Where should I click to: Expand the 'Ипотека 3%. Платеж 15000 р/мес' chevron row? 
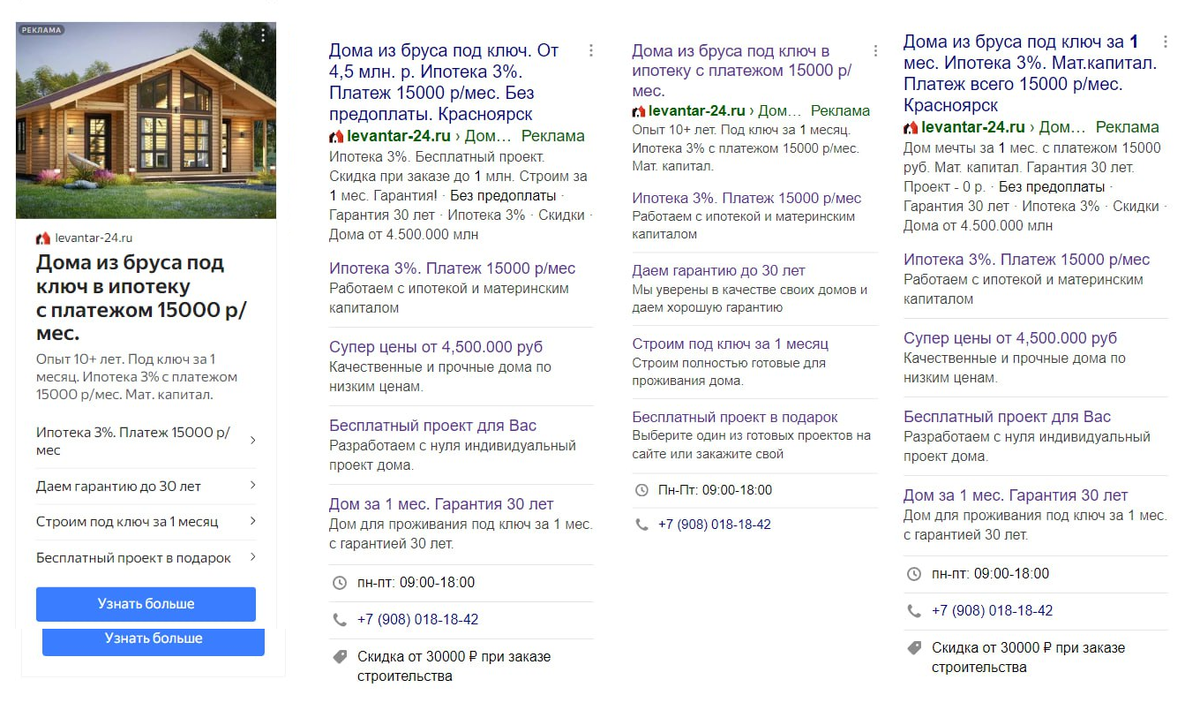(252, 441)
